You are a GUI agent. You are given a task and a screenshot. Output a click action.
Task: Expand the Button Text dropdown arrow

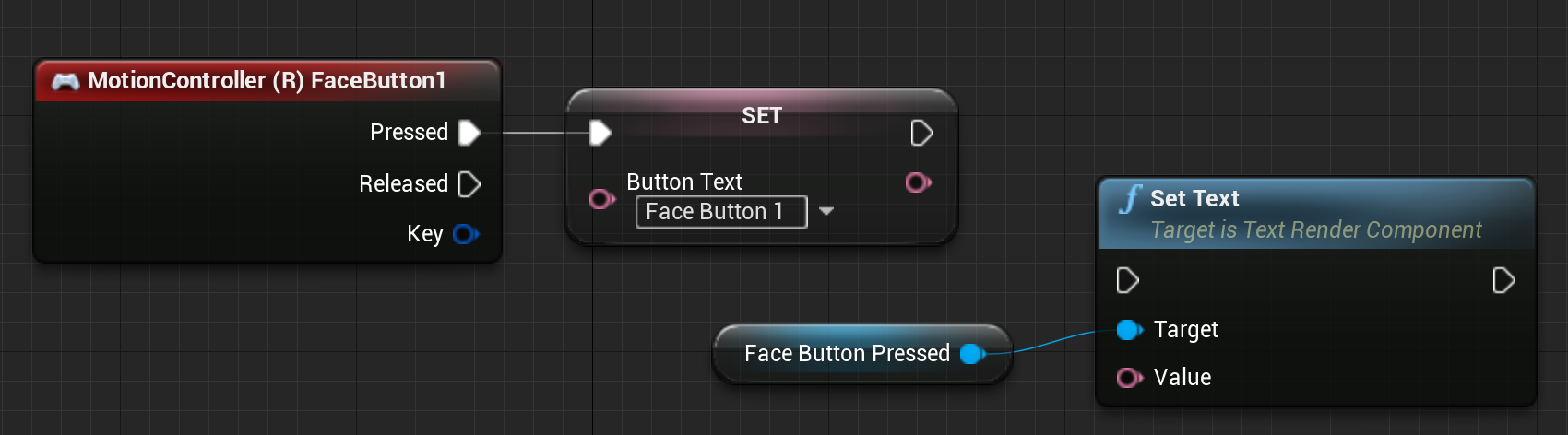click(x=826, y=211)
